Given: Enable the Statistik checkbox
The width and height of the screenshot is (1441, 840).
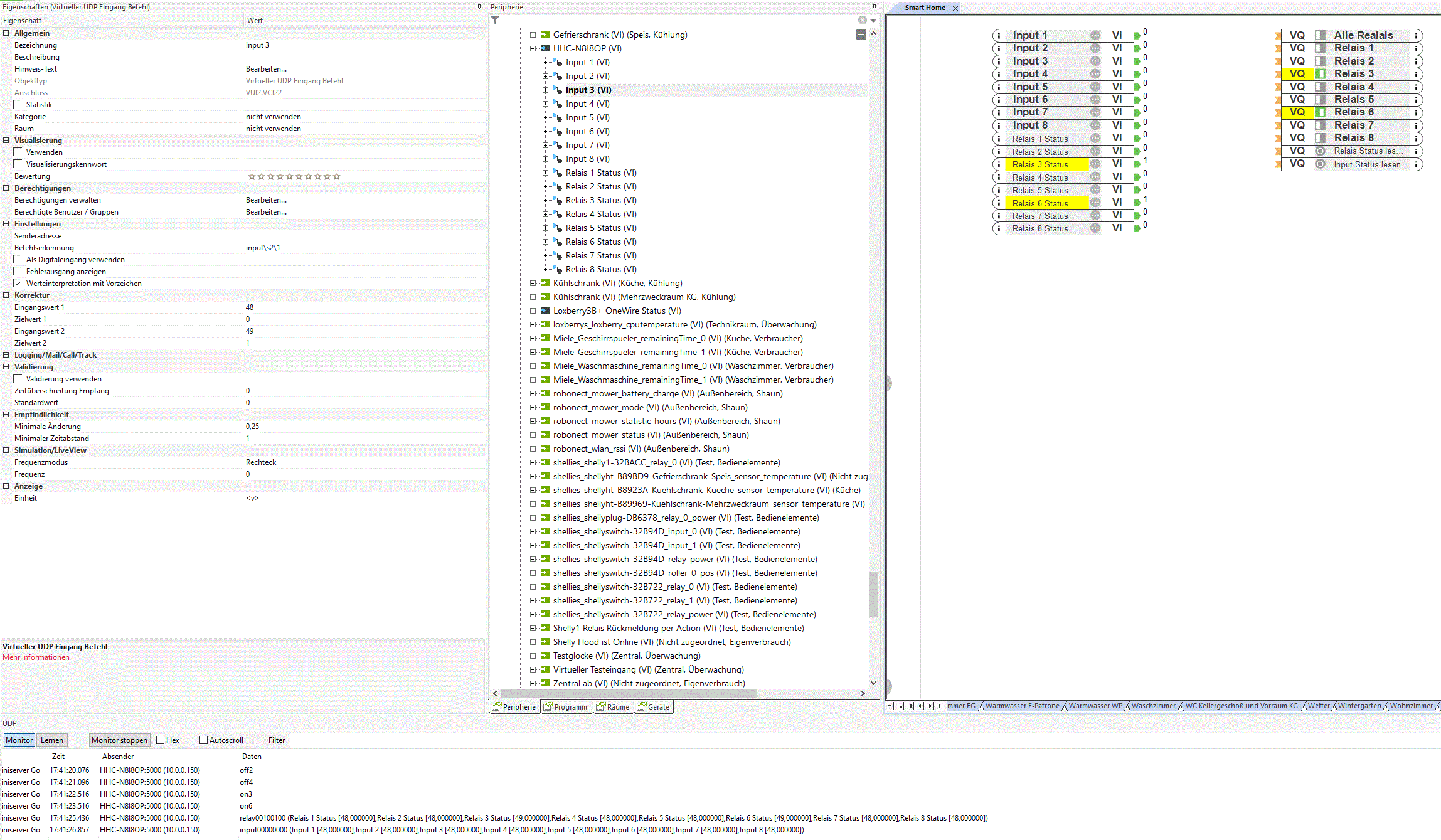Looking at the screenshot, I should point(18,104).
